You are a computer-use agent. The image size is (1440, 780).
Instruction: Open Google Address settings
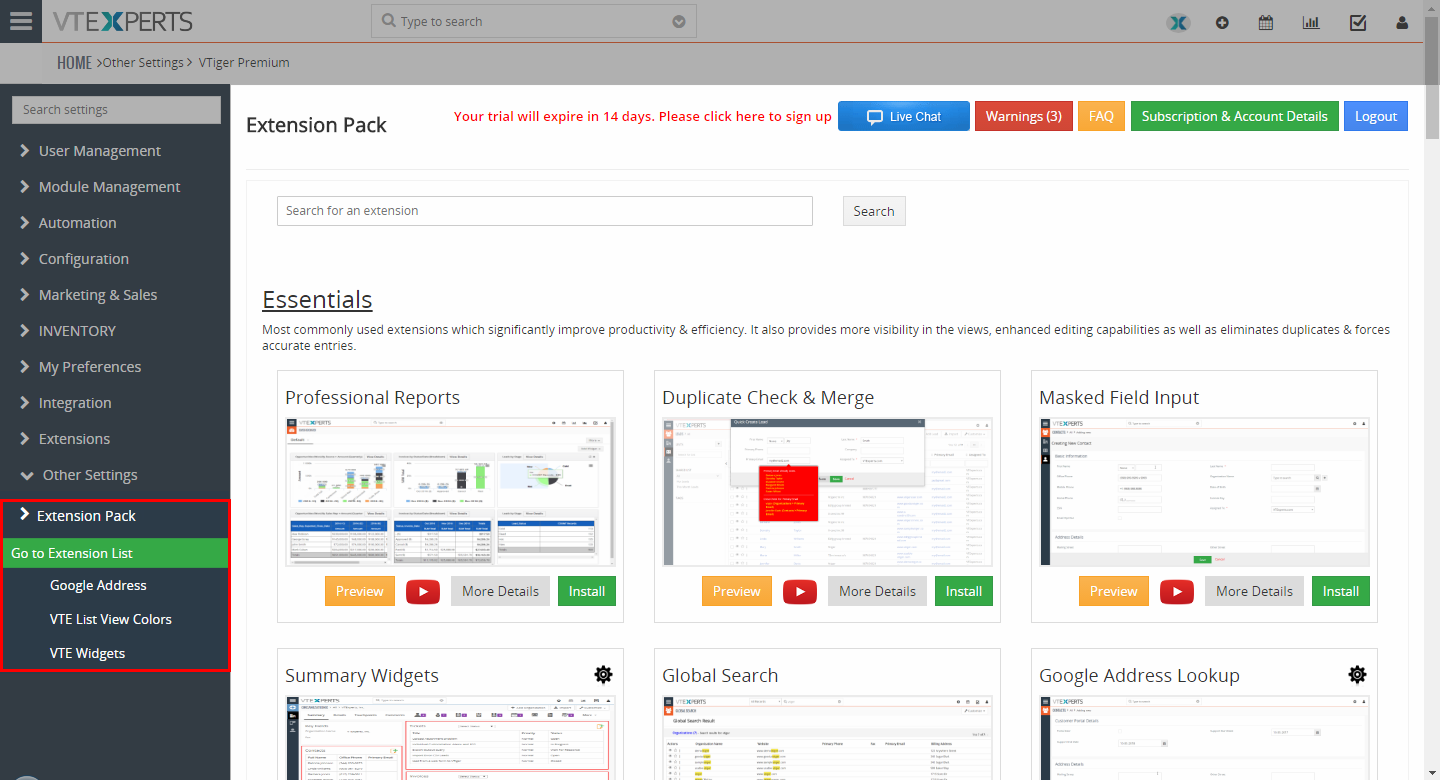point(98,586)
